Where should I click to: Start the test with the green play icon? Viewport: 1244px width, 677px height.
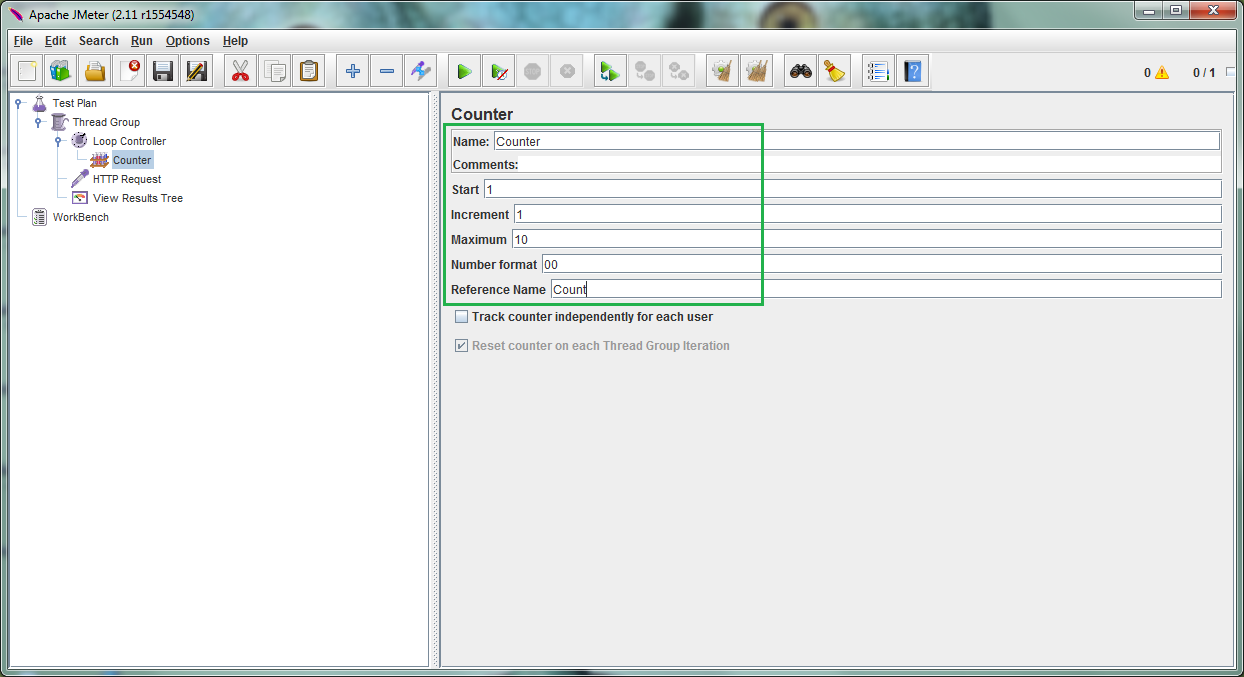pos(463,70)
